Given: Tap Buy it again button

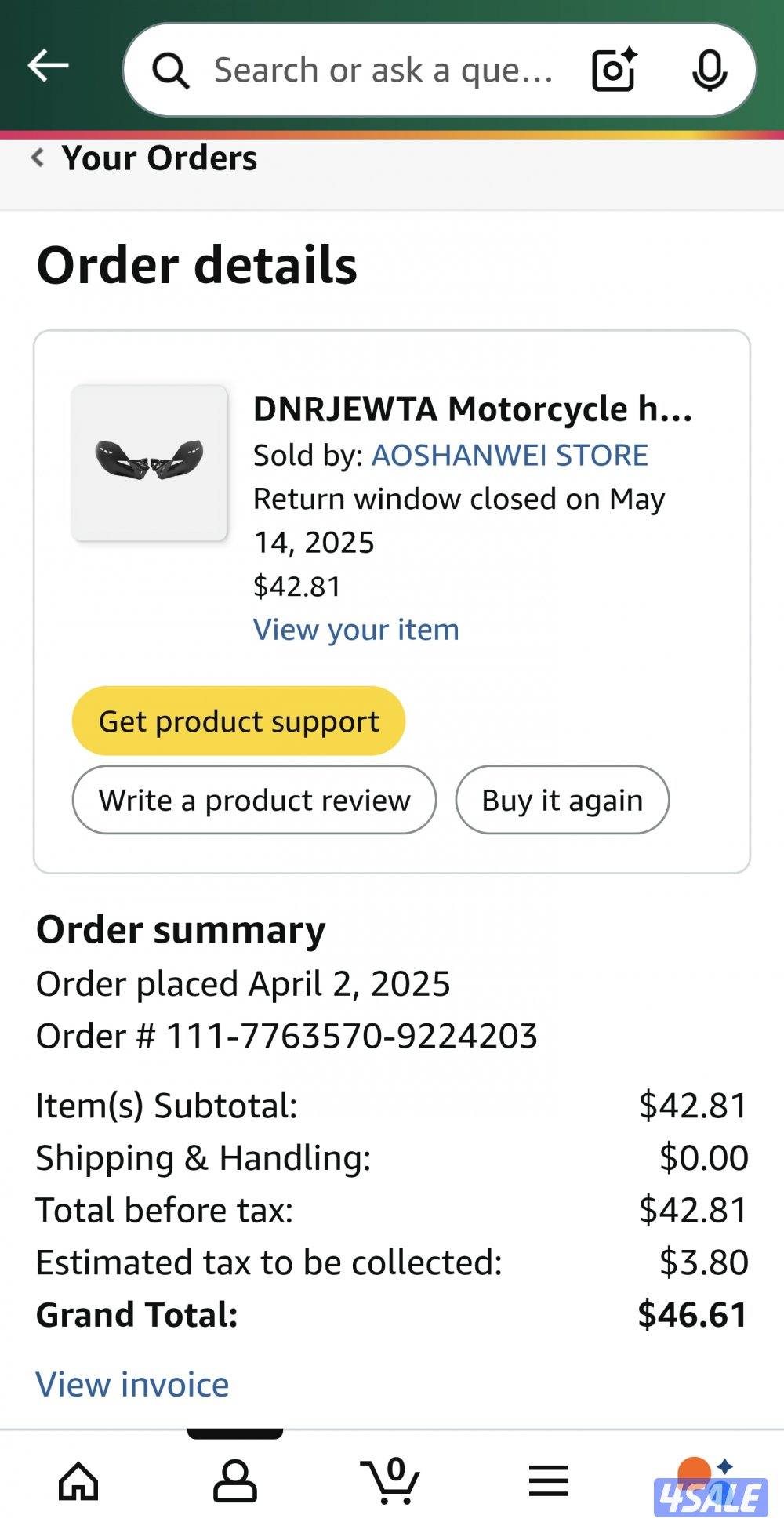Looking at the screenshot, I should point(562,800).
